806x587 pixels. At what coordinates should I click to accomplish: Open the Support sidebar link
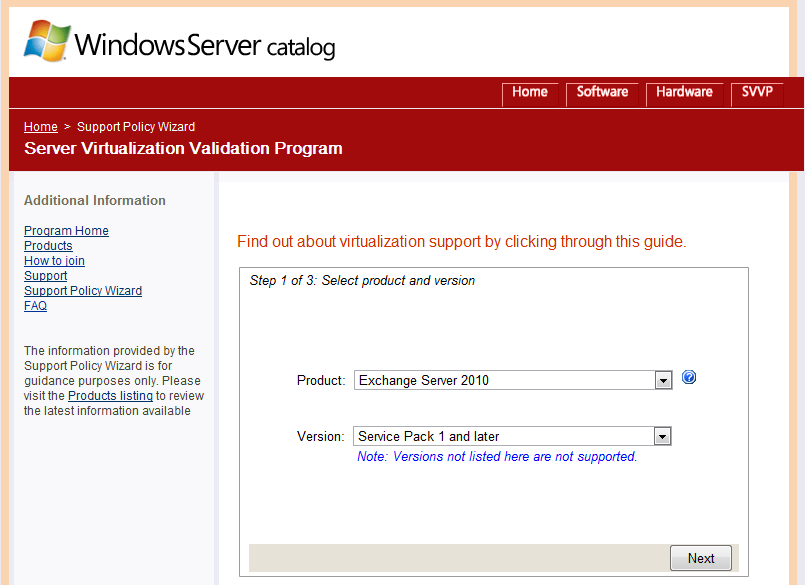coord(45,276)
